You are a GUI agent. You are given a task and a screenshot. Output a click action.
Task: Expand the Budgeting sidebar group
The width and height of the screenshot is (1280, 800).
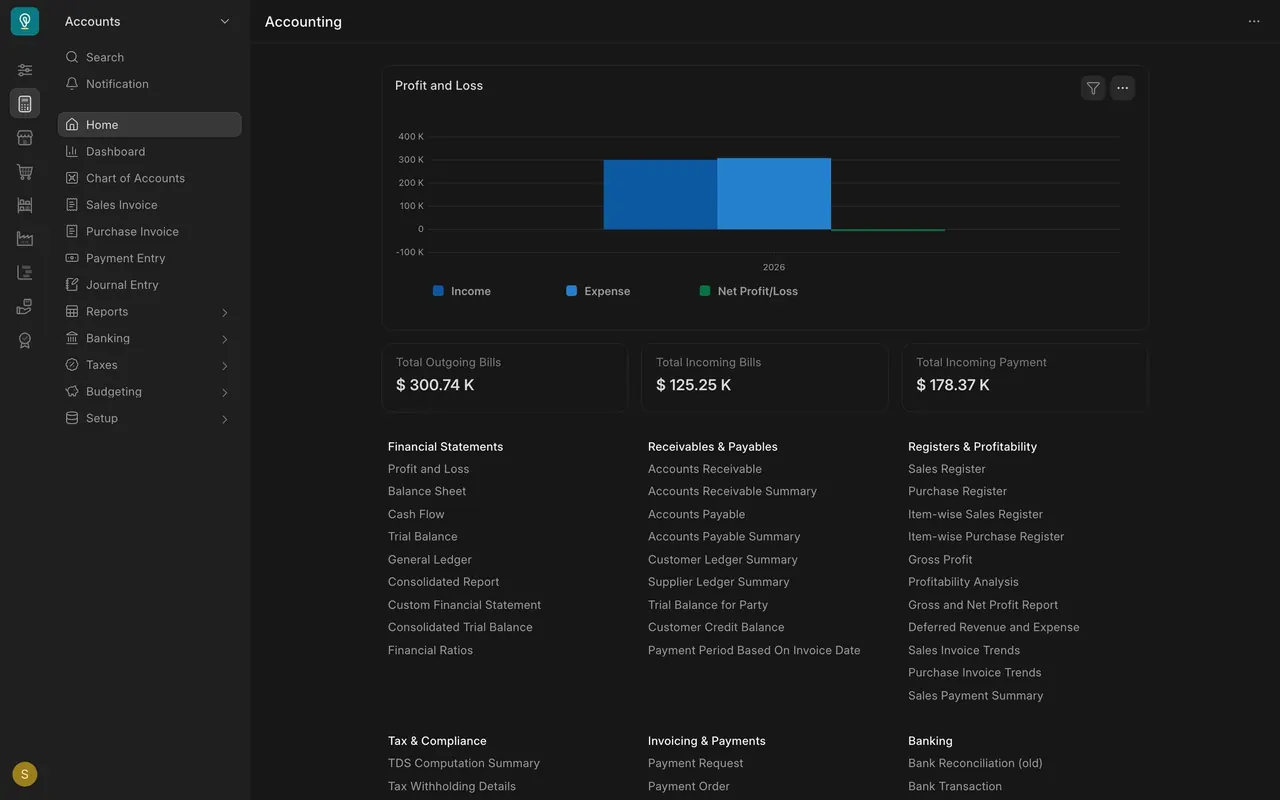point(150,392)
